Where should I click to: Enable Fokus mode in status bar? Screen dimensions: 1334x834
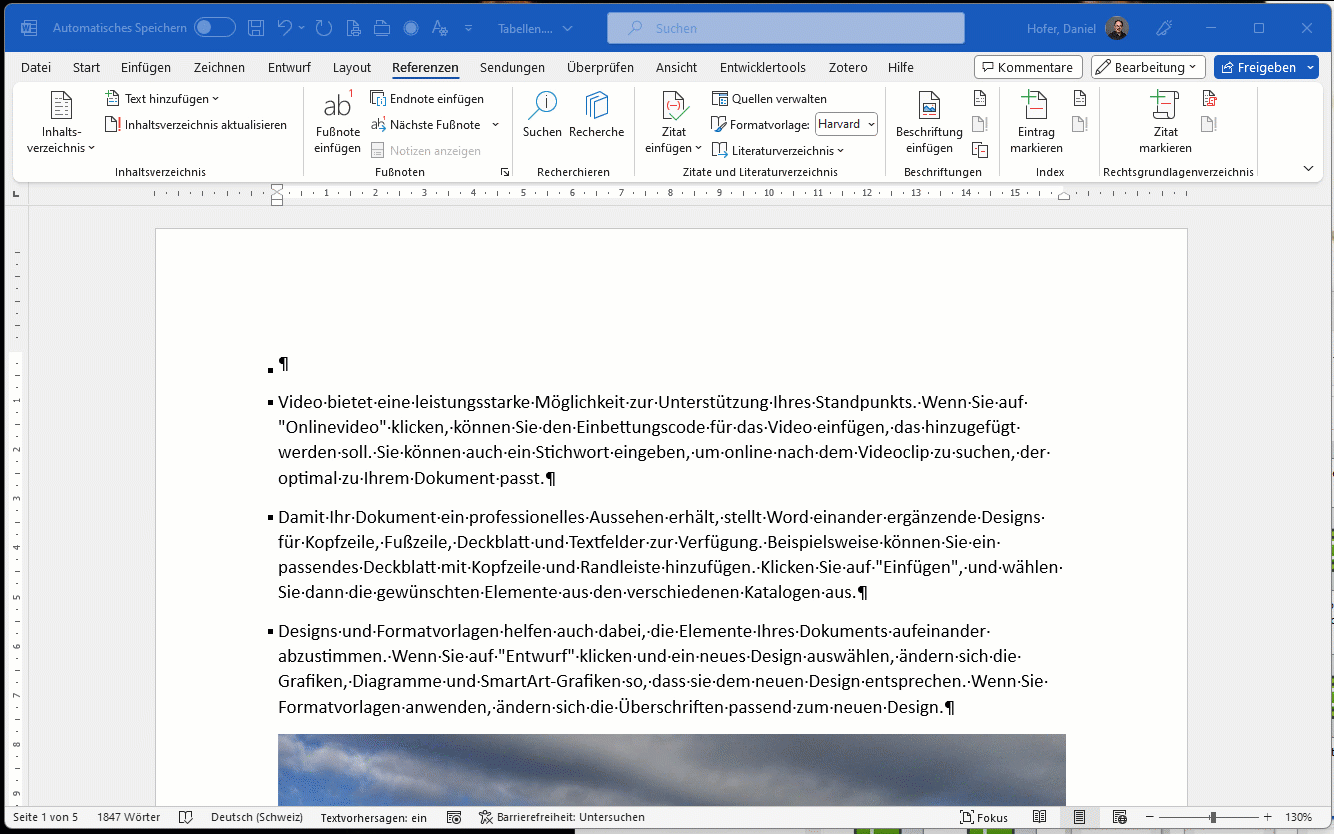[984, 817]
